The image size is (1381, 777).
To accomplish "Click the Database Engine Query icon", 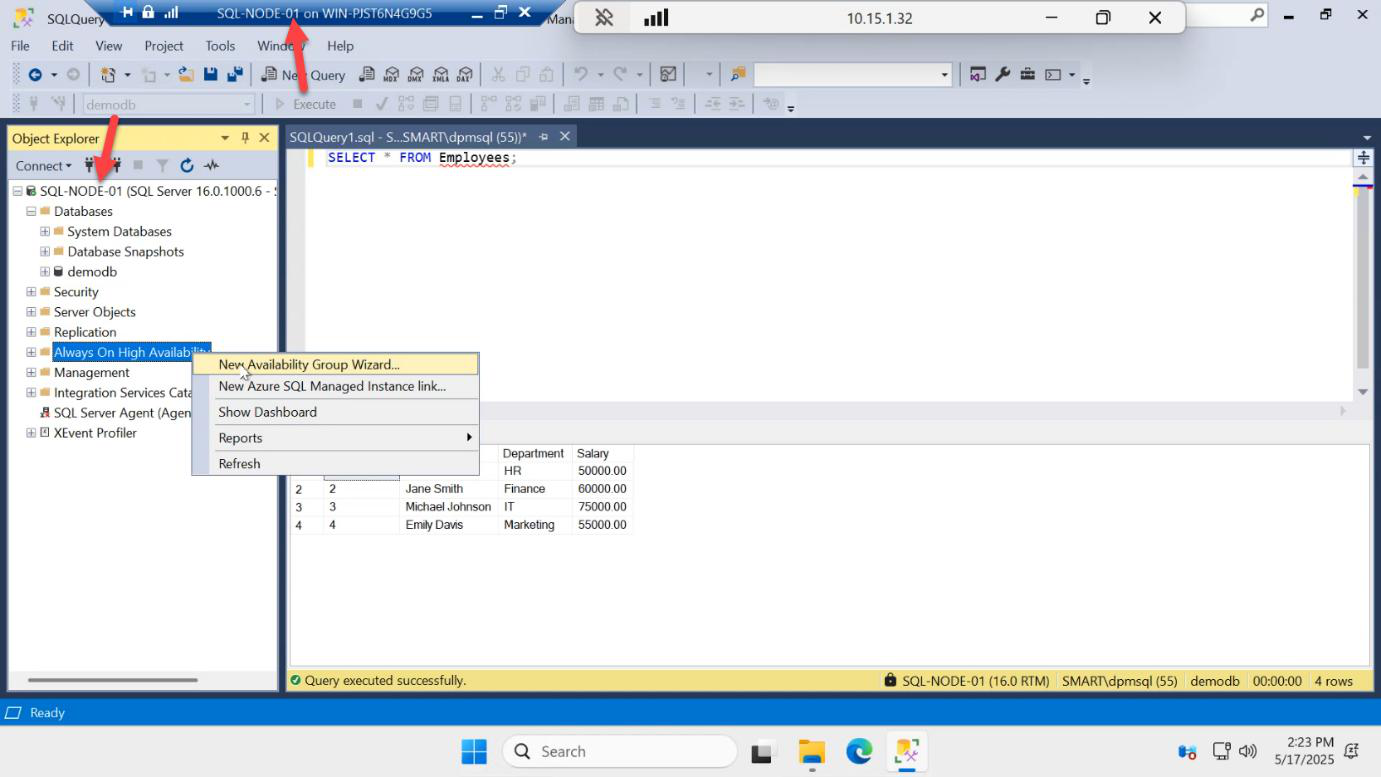I will (x=367, y=75).
